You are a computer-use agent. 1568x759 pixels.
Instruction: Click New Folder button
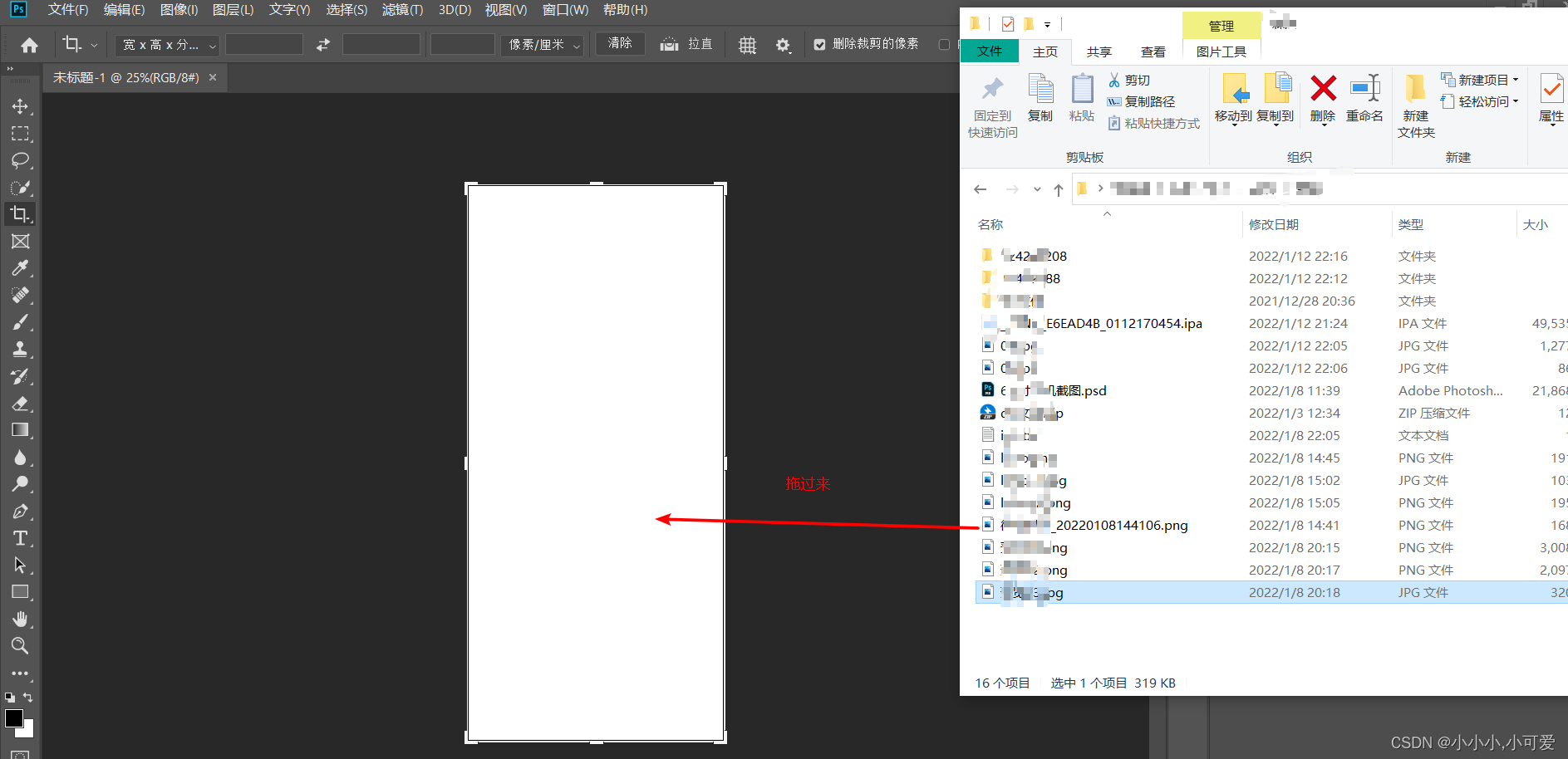1416,106
